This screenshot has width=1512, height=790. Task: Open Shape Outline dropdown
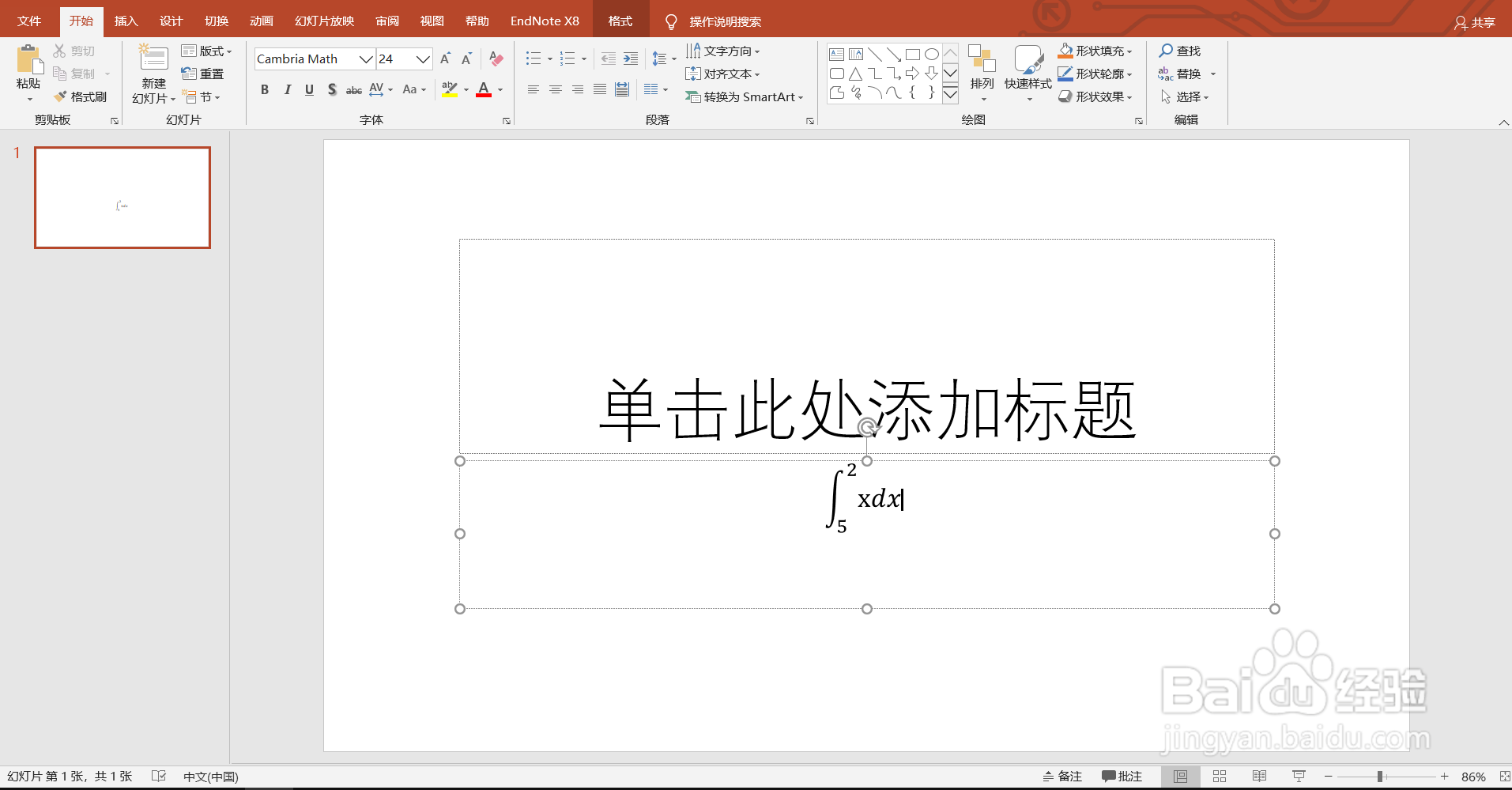1095,74
